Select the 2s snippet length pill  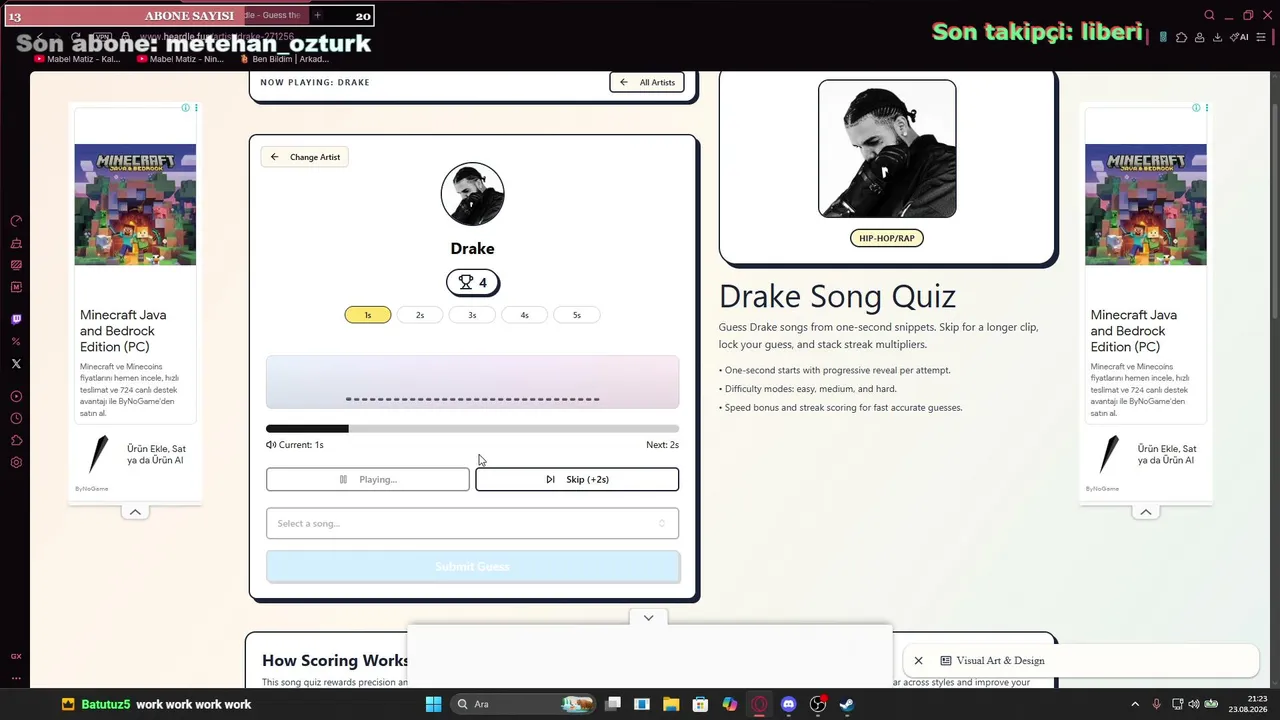pos(420,315)
